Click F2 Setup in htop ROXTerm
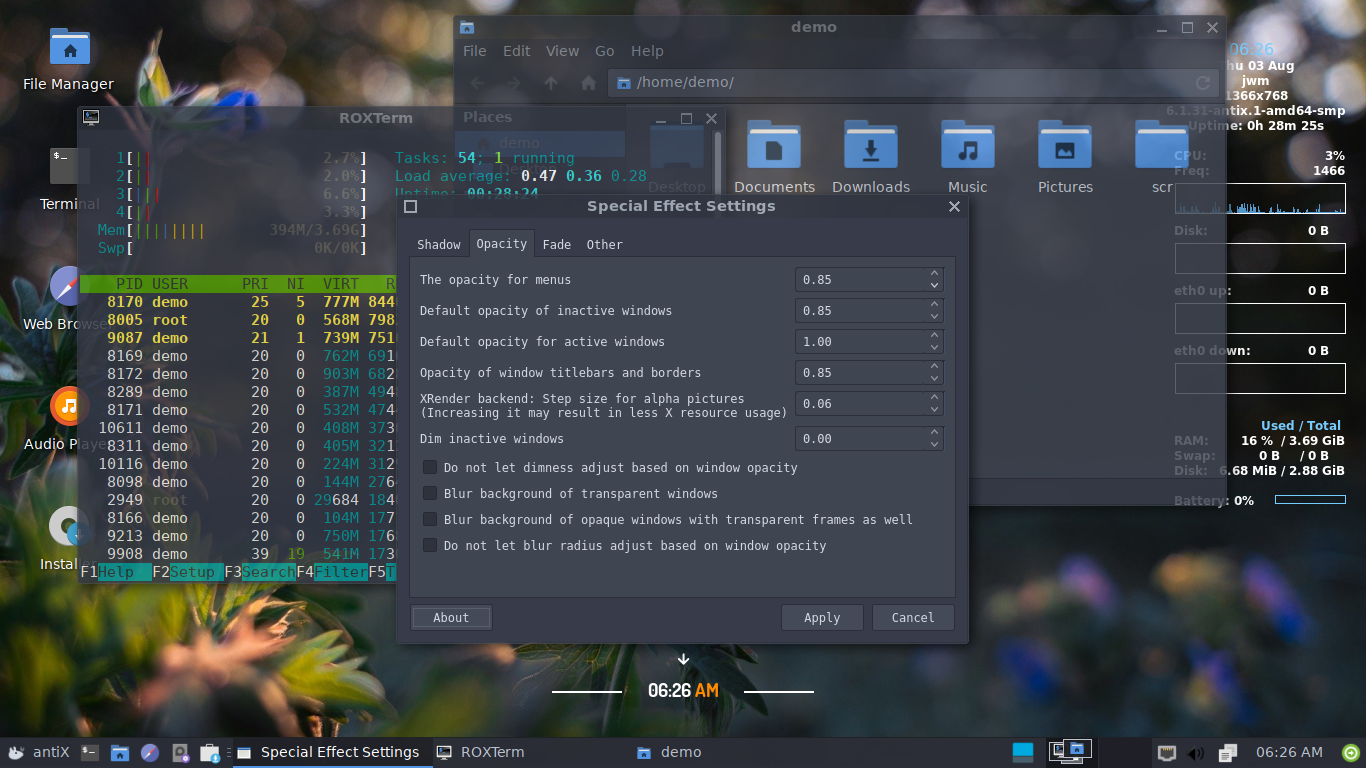 188,573
